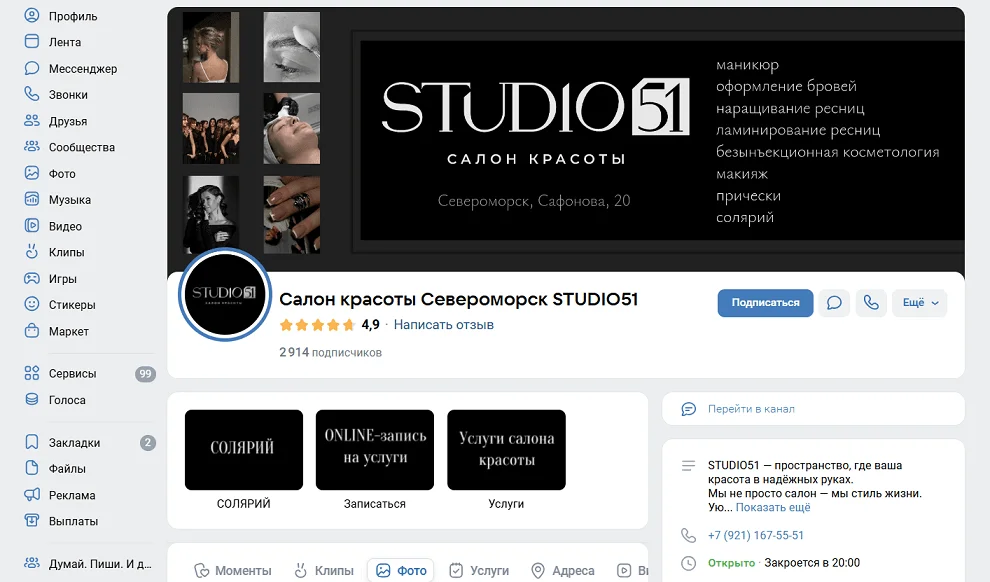Click the Закладки bookmark icon
The image size is (990, 582).
(x=32, y=442)
